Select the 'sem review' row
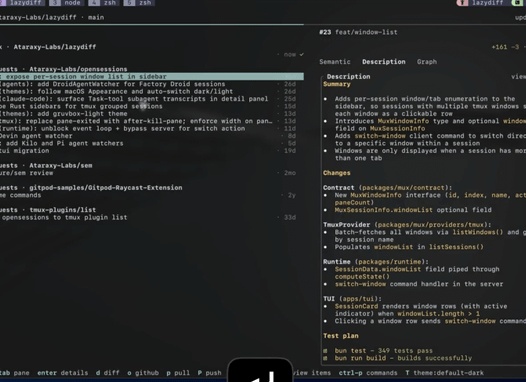Screen dimensions: 526x382 tap(152, 173)
